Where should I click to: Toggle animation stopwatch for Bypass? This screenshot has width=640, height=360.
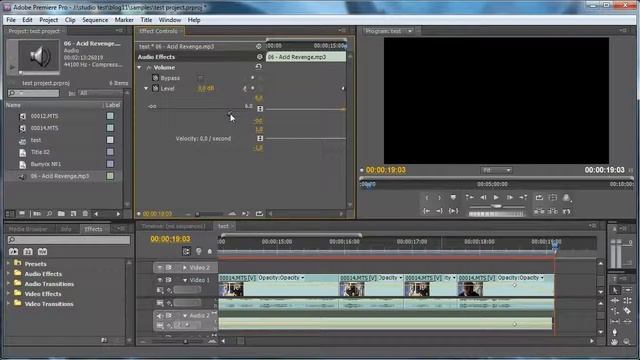point(155,78)
